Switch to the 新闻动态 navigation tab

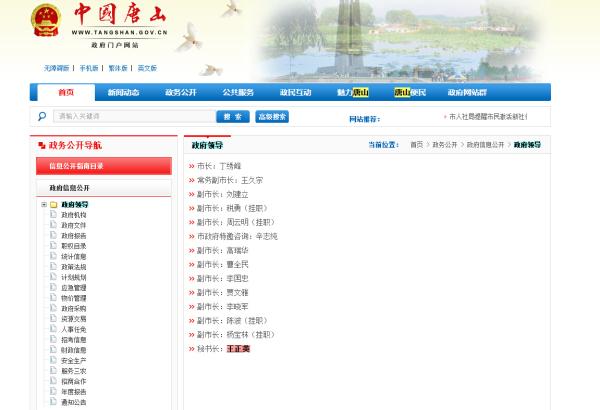123,92
